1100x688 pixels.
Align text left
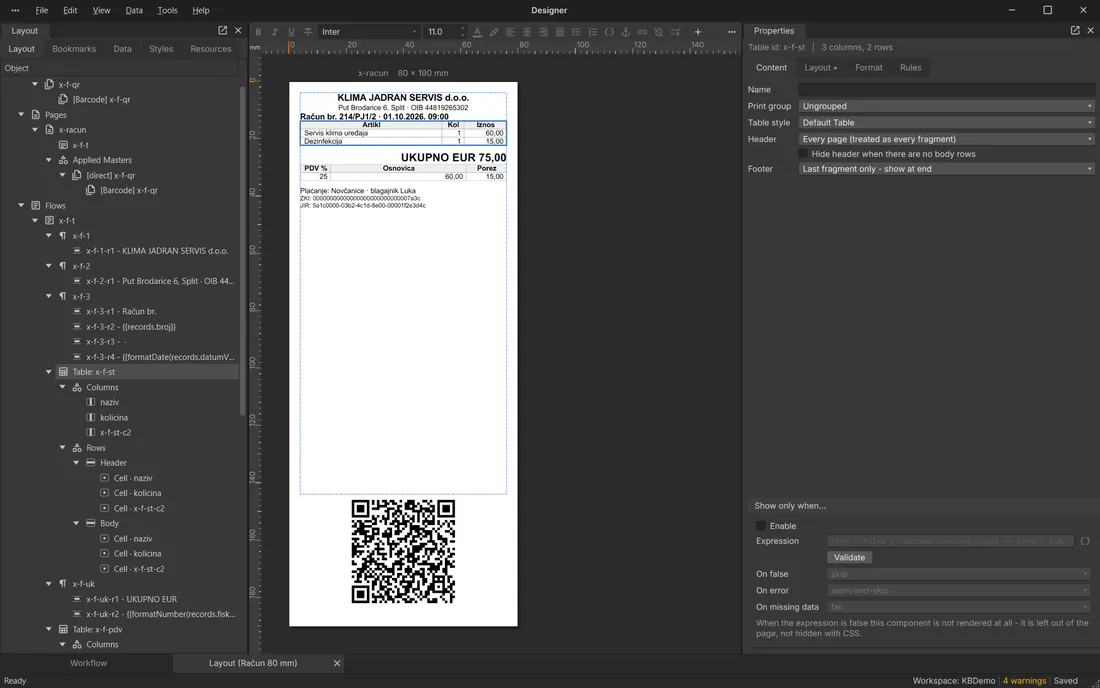[x=510, y=32]
